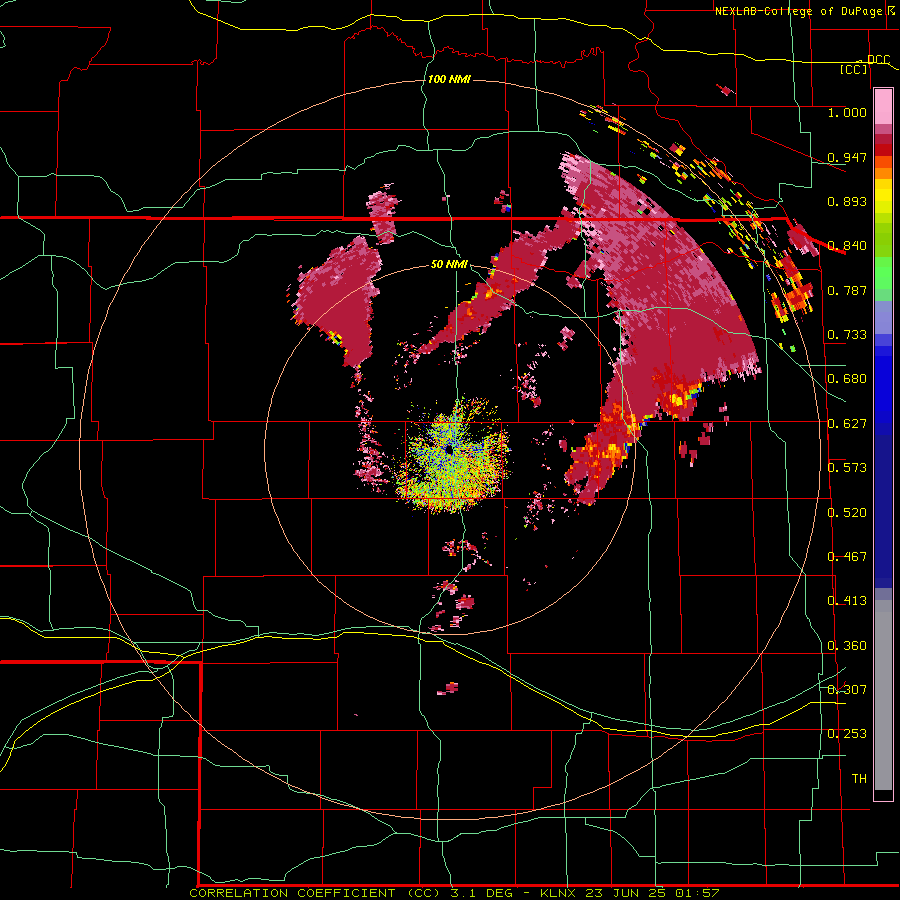Click the 23 JUN 25 01:57 timestamp
This screenshot has width=900, height=900.
point(653,893)
